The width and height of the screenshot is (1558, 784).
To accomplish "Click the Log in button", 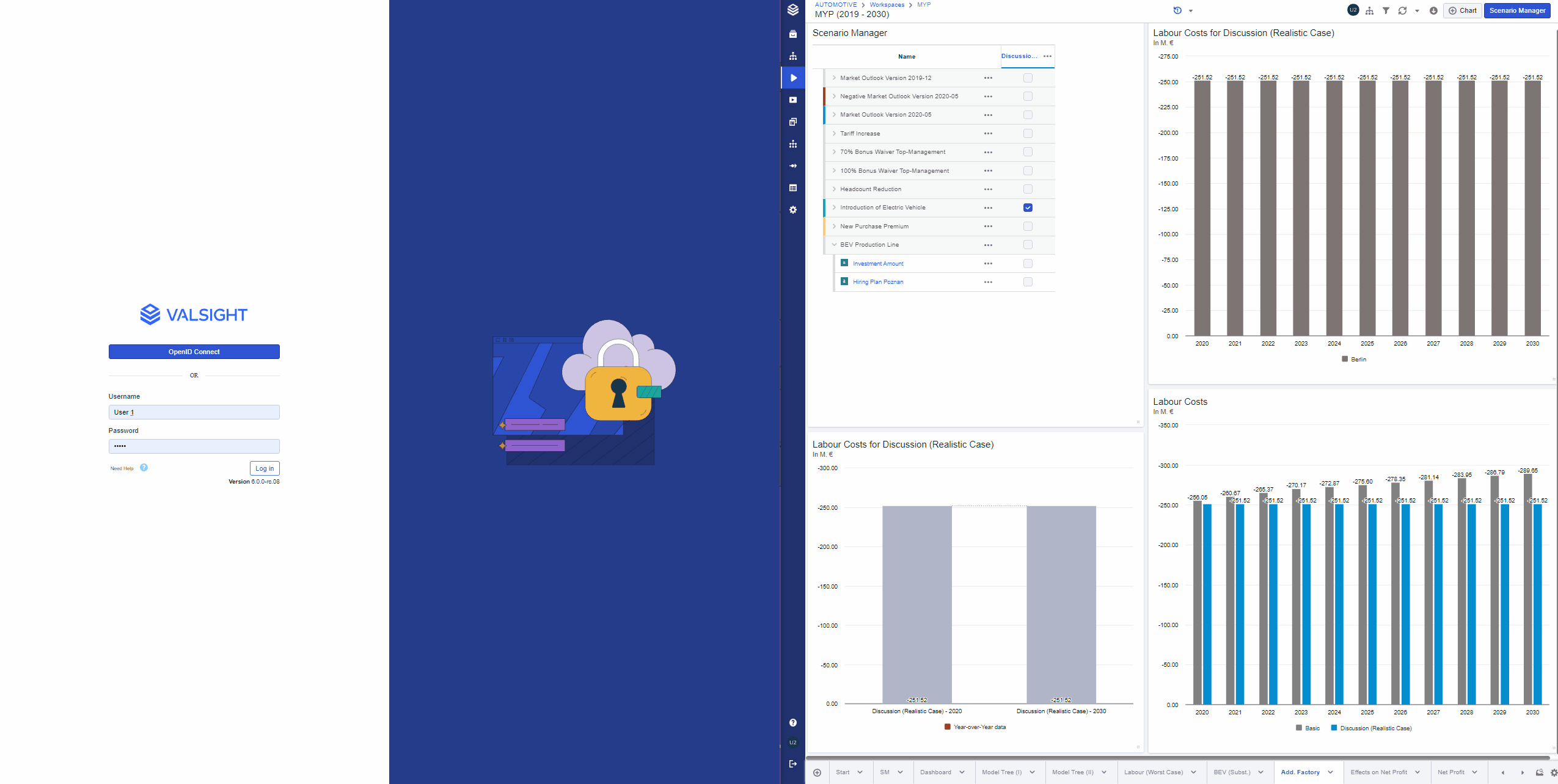I will tap(264, 468).
